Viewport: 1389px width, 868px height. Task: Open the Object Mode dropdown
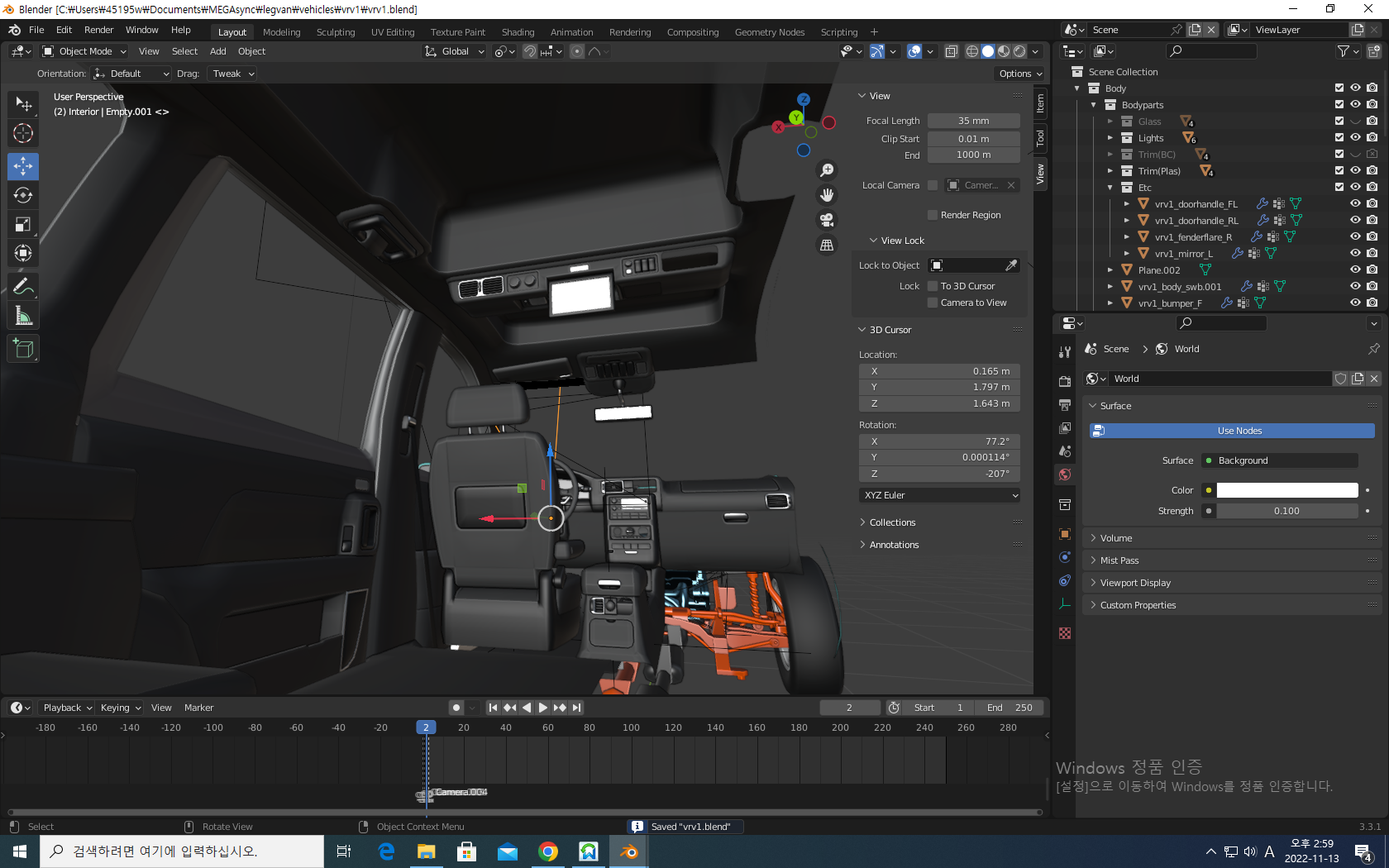[84, 51]
